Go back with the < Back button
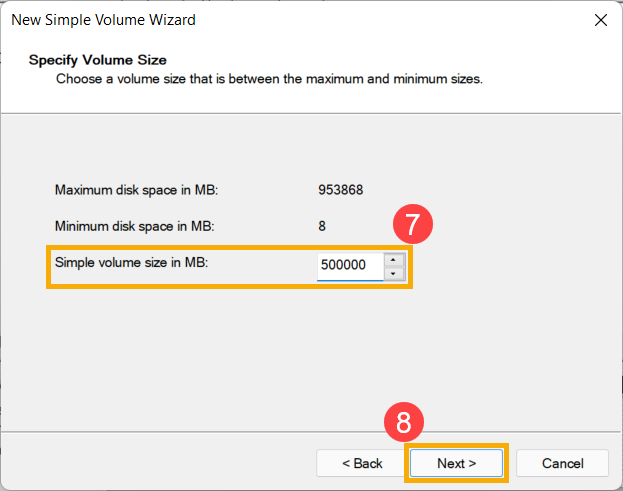This screenshot has width=623, height=491. [362, 463]
